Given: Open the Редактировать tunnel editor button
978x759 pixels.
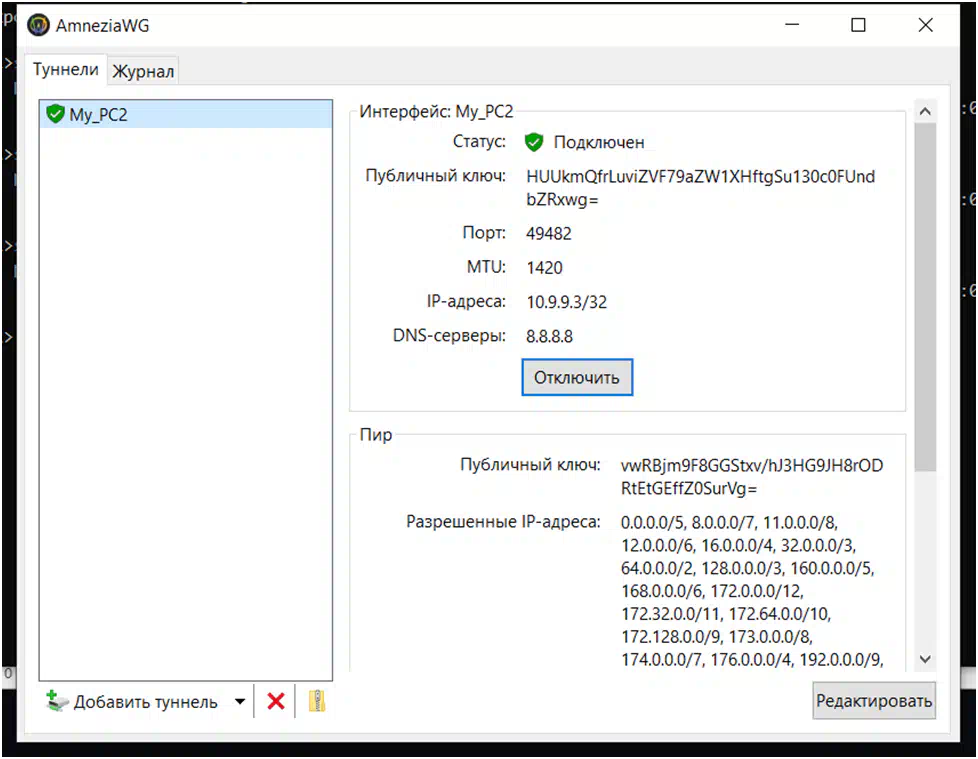Looking at the screenshot, I should point(874,701).
